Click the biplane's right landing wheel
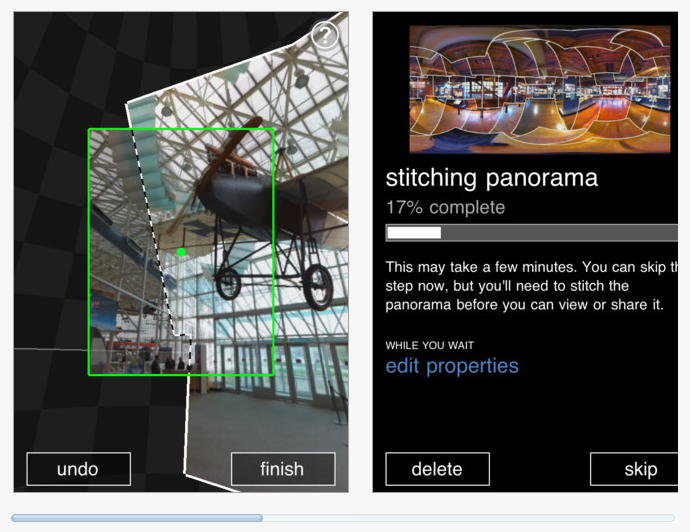 tap(318, 286)
